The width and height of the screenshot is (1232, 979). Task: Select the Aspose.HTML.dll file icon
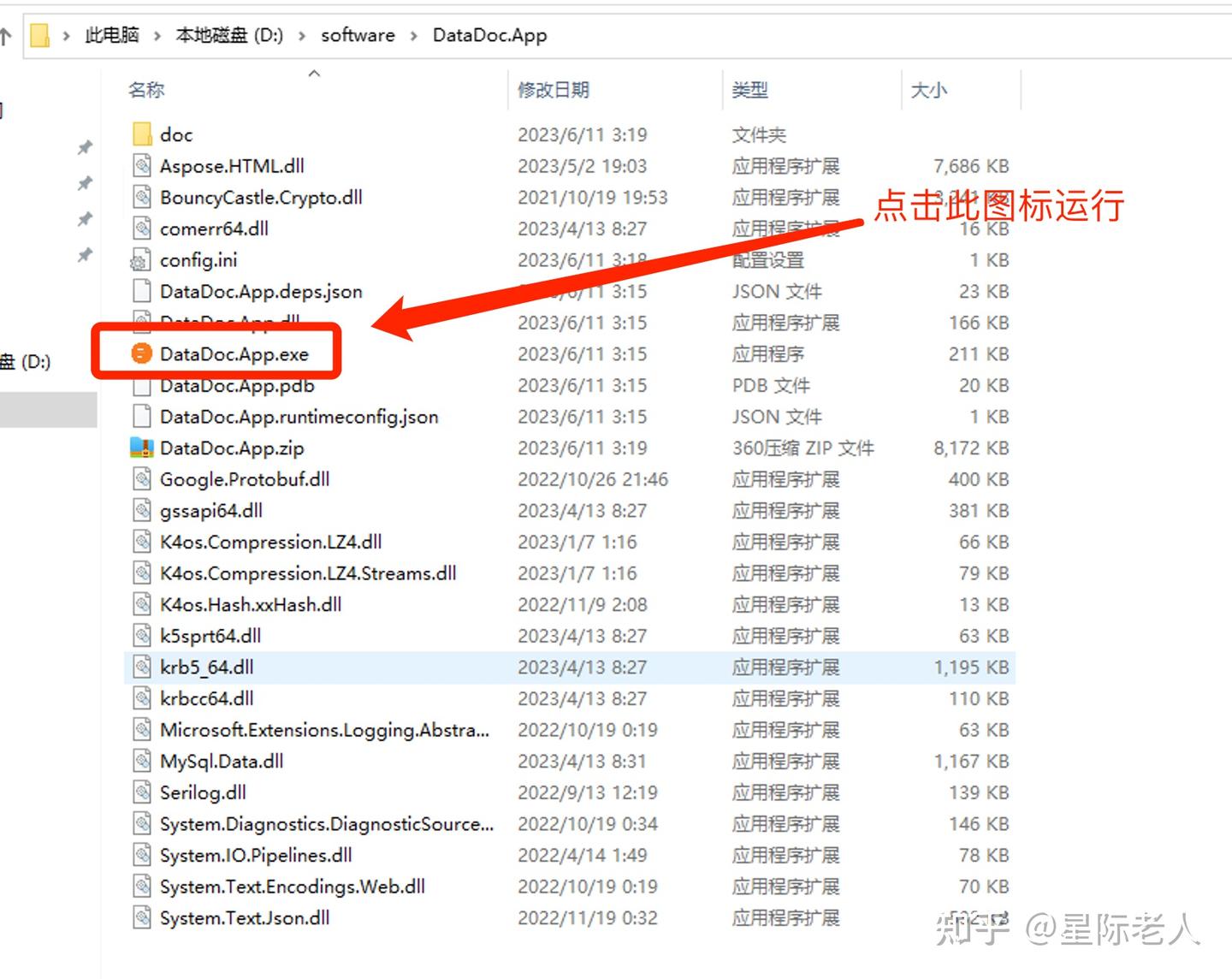coord(140,165)
